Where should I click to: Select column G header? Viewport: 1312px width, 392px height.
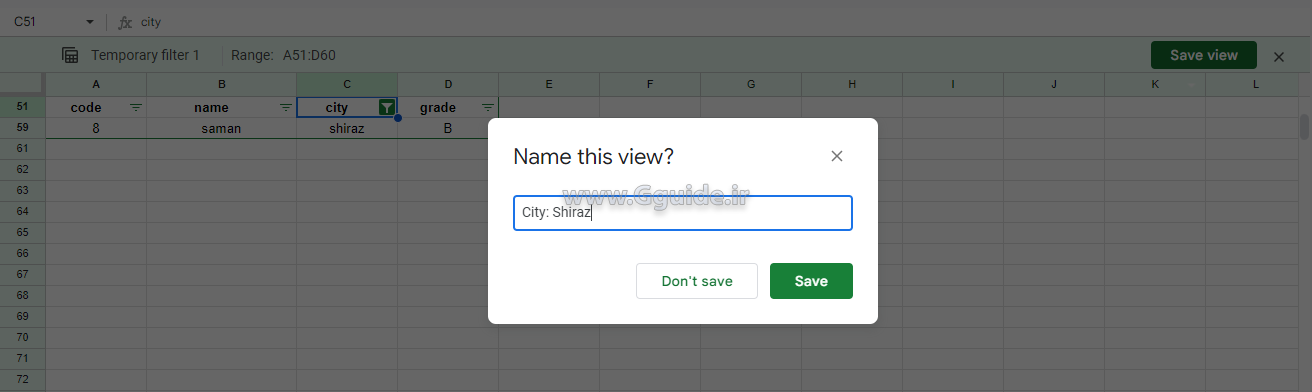[x=751, y=85]
